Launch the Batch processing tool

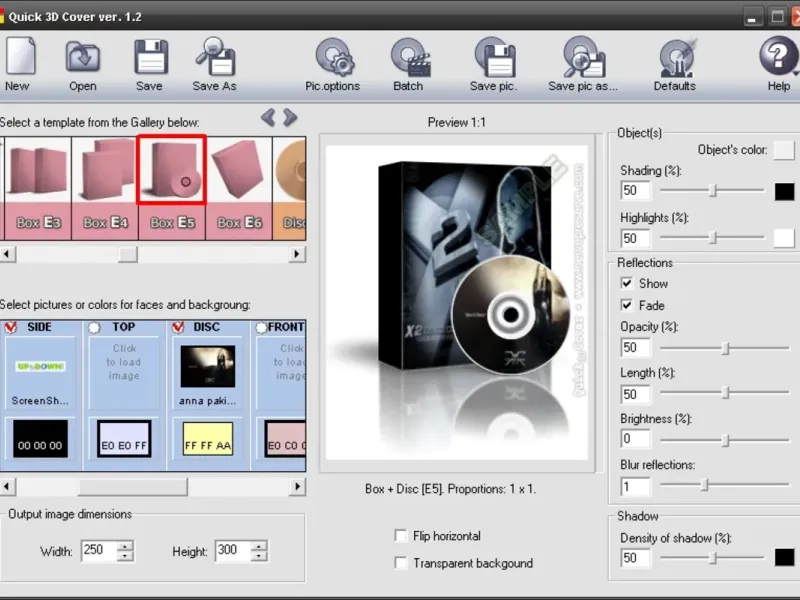point(411,57)
